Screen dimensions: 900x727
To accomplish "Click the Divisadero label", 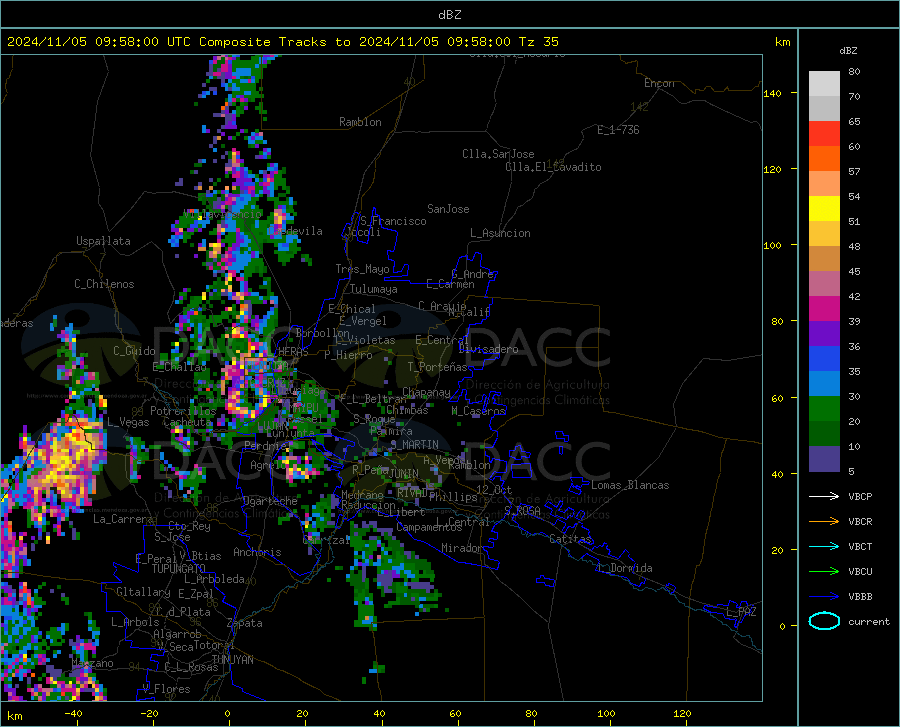I will (x=488, y=349).
